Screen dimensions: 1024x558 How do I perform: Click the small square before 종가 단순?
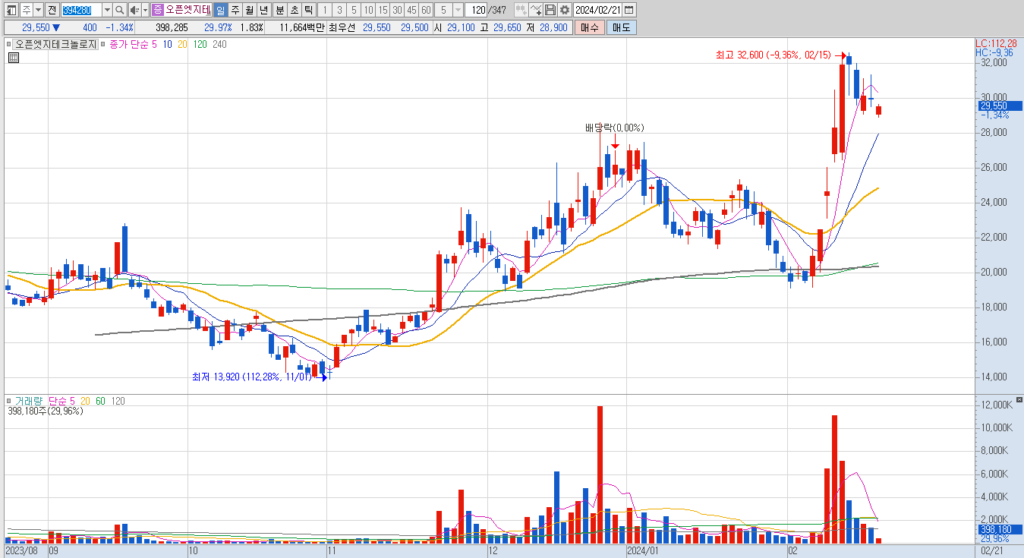coord(103,44)
